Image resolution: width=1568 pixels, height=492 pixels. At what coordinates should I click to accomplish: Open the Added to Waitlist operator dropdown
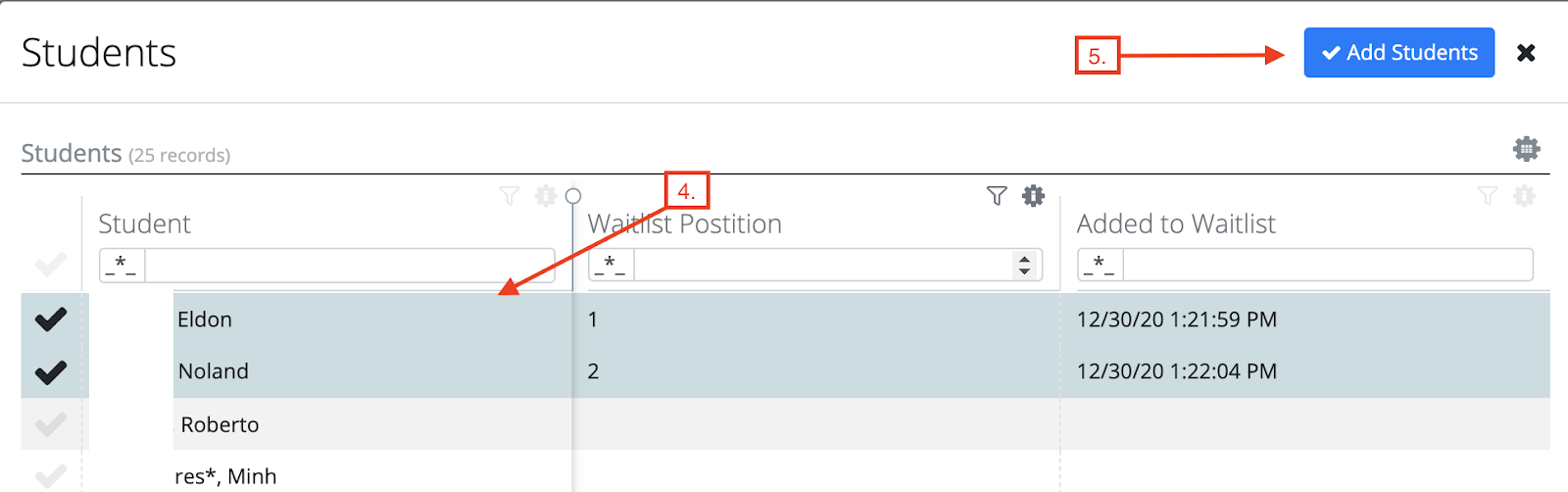(1101, 265)
